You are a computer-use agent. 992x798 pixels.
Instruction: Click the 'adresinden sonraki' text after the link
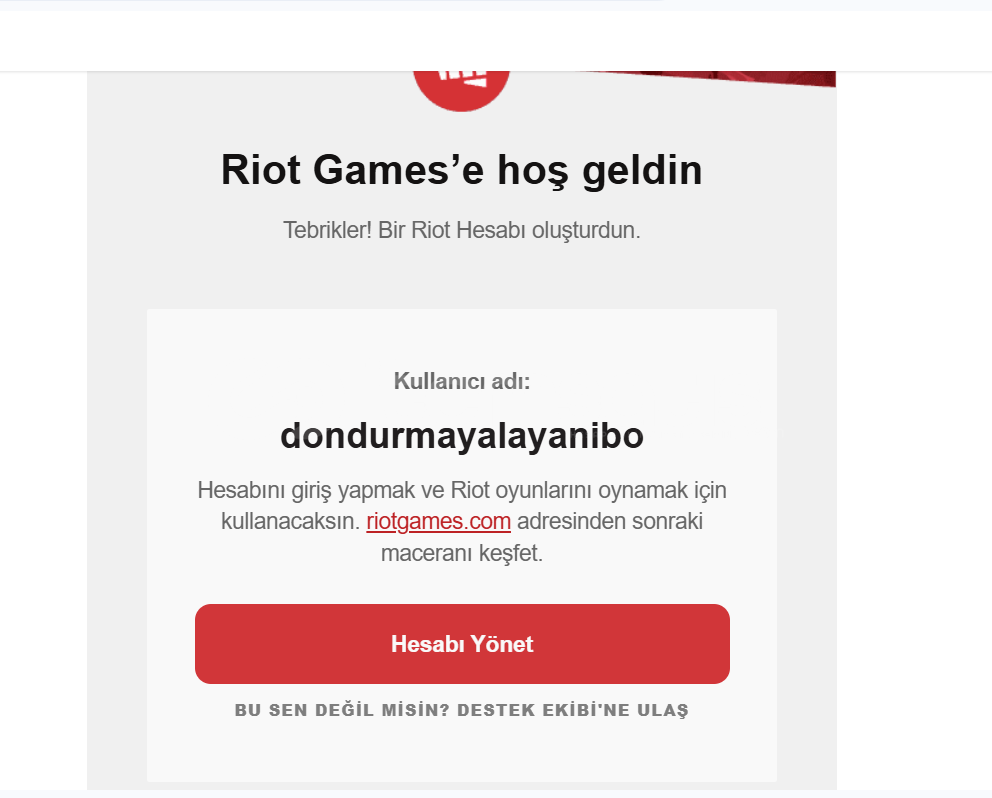pyautogui.click(x=610, y=521)
